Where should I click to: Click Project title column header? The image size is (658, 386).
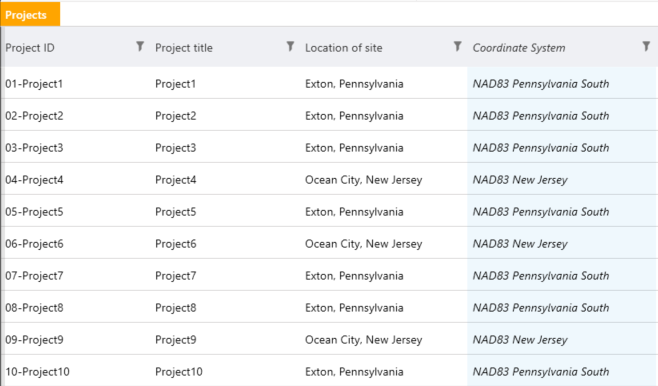184,48
